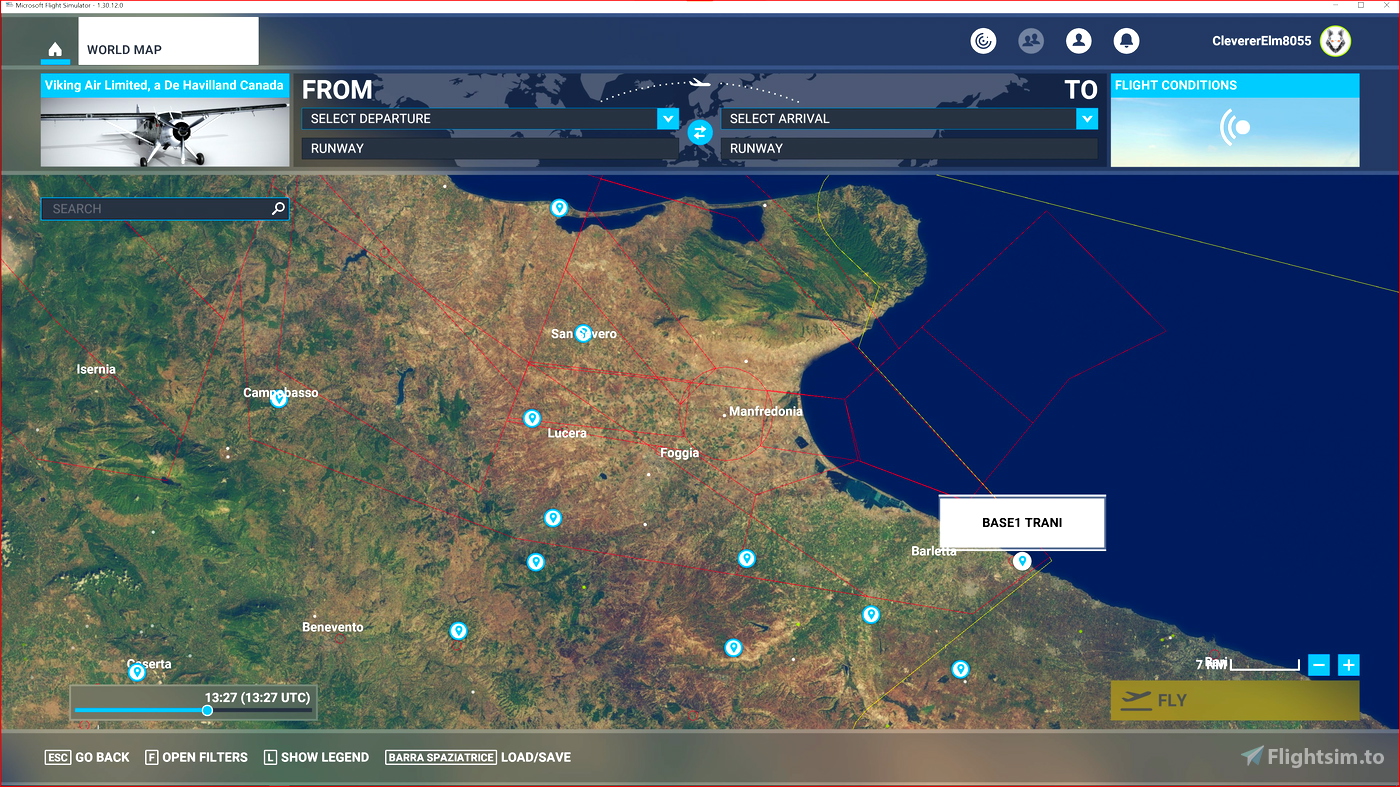The image size is (1400, 787).
Task: Open the profile person icon
Action: coord(1078,41)
